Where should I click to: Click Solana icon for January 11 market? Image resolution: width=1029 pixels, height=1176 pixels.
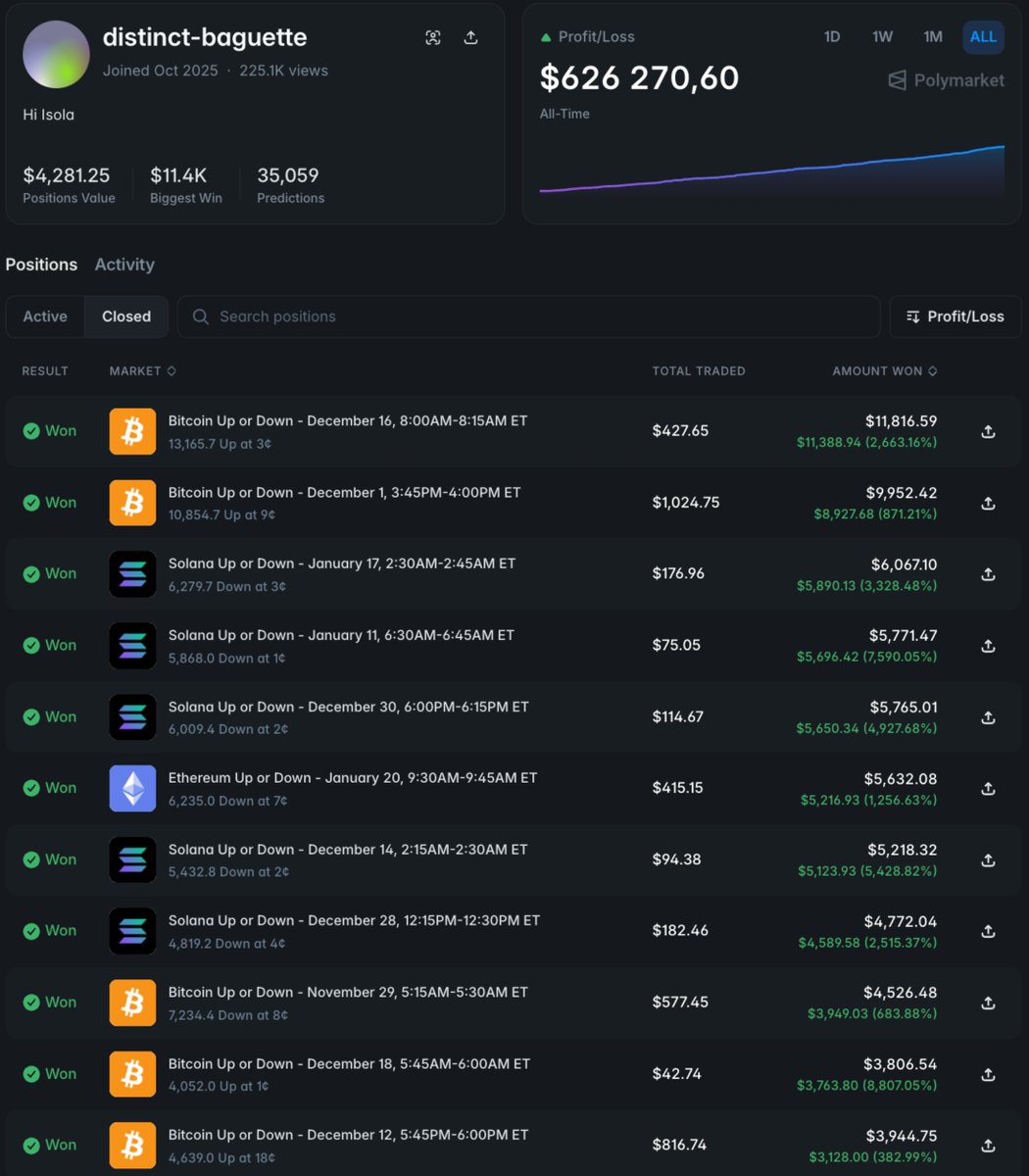pos(132,646)
